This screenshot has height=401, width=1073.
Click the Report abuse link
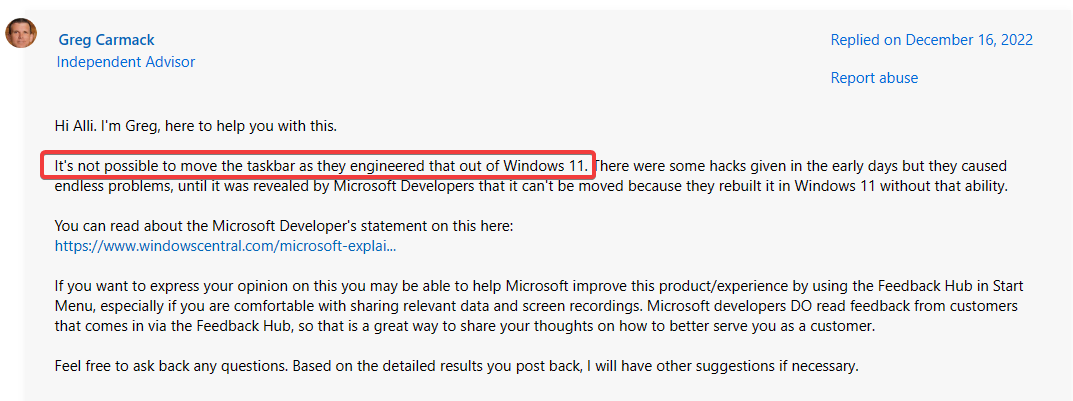click(874, 78)
